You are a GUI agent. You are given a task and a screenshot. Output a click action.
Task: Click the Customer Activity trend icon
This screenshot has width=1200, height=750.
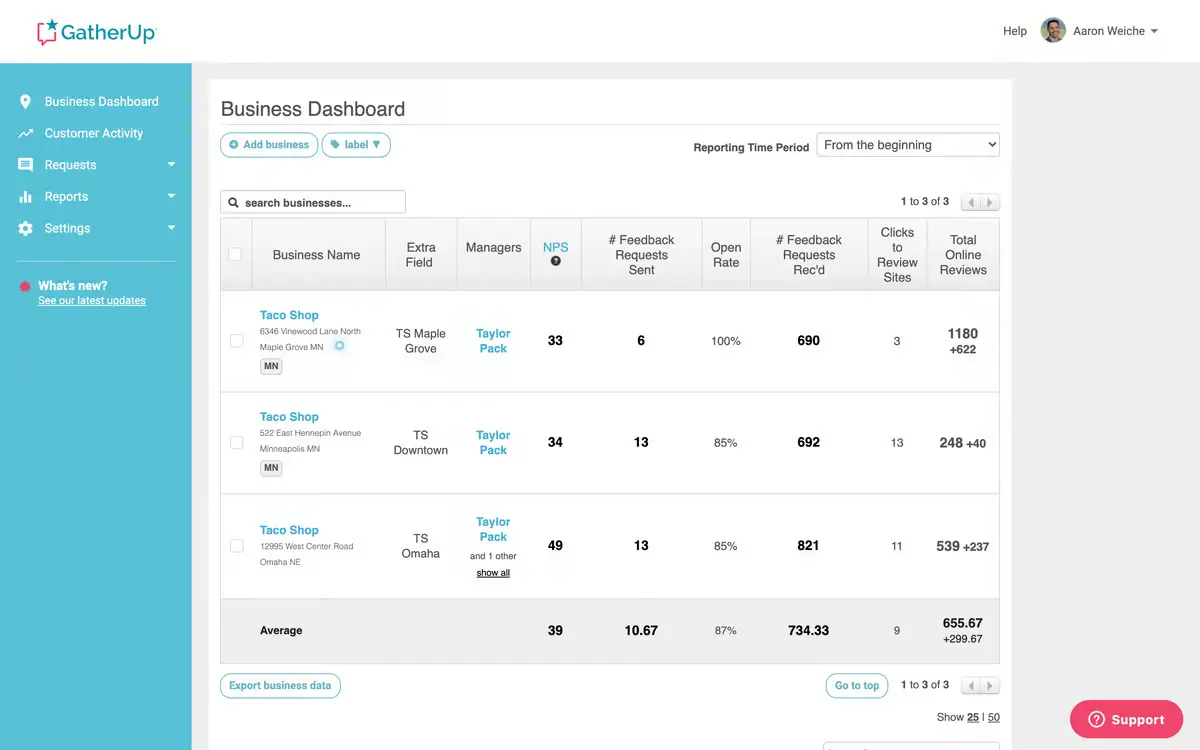point(26,133)
